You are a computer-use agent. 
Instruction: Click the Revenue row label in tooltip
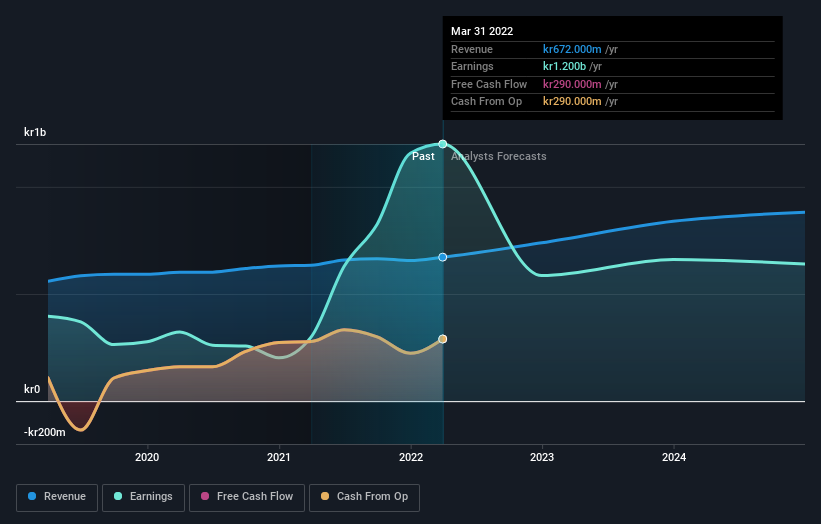472,49
